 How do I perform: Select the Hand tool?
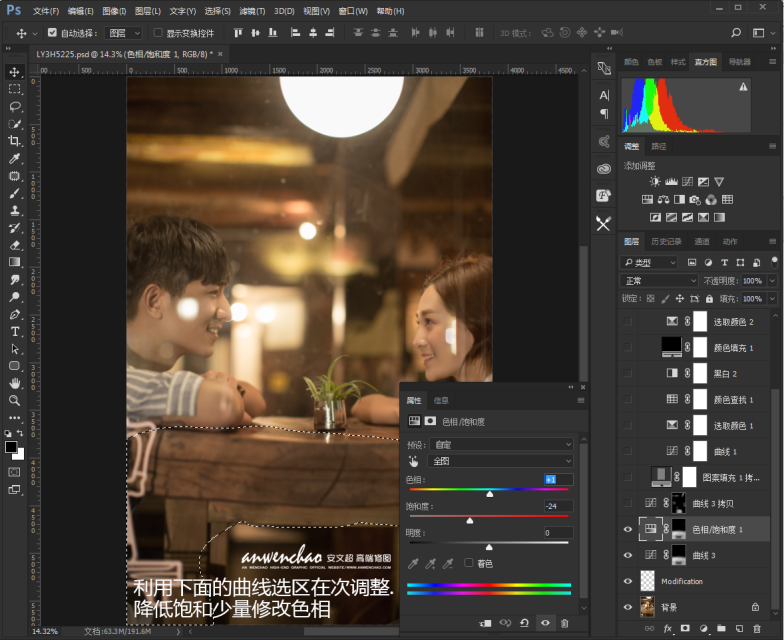[x=14, y=384]
